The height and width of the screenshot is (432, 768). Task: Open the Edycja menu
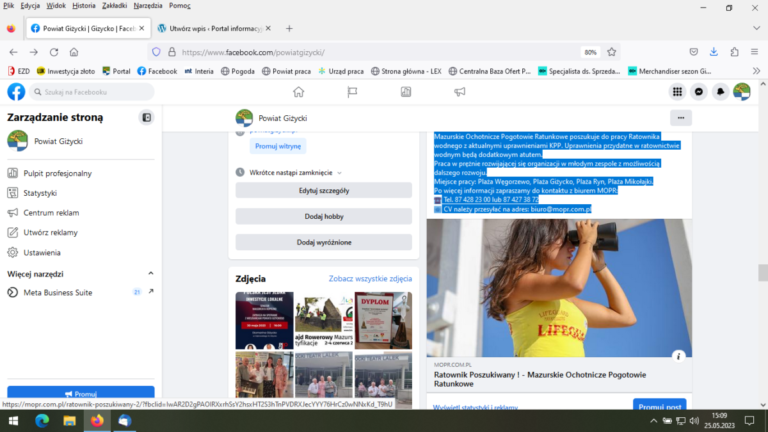click(x=30, y=5)
